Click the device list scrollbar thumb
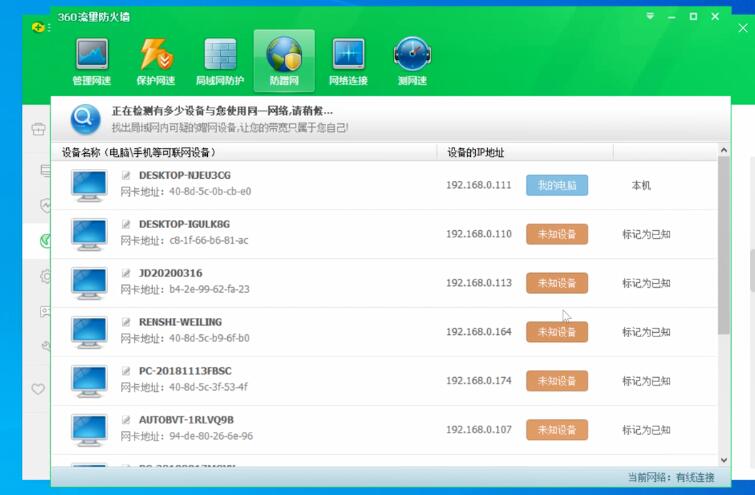755x495 pixels. click(x=723, y=246)
